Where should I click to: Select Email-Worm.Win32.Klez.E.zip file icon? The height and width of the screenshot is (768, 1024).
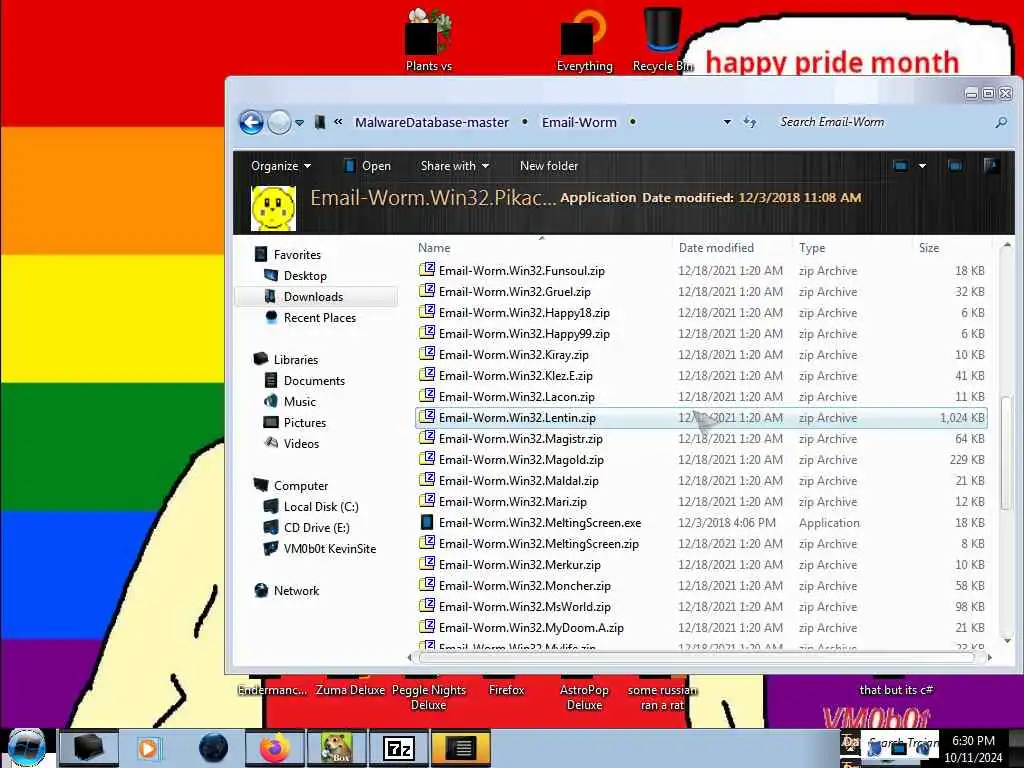tap(427, 374)
